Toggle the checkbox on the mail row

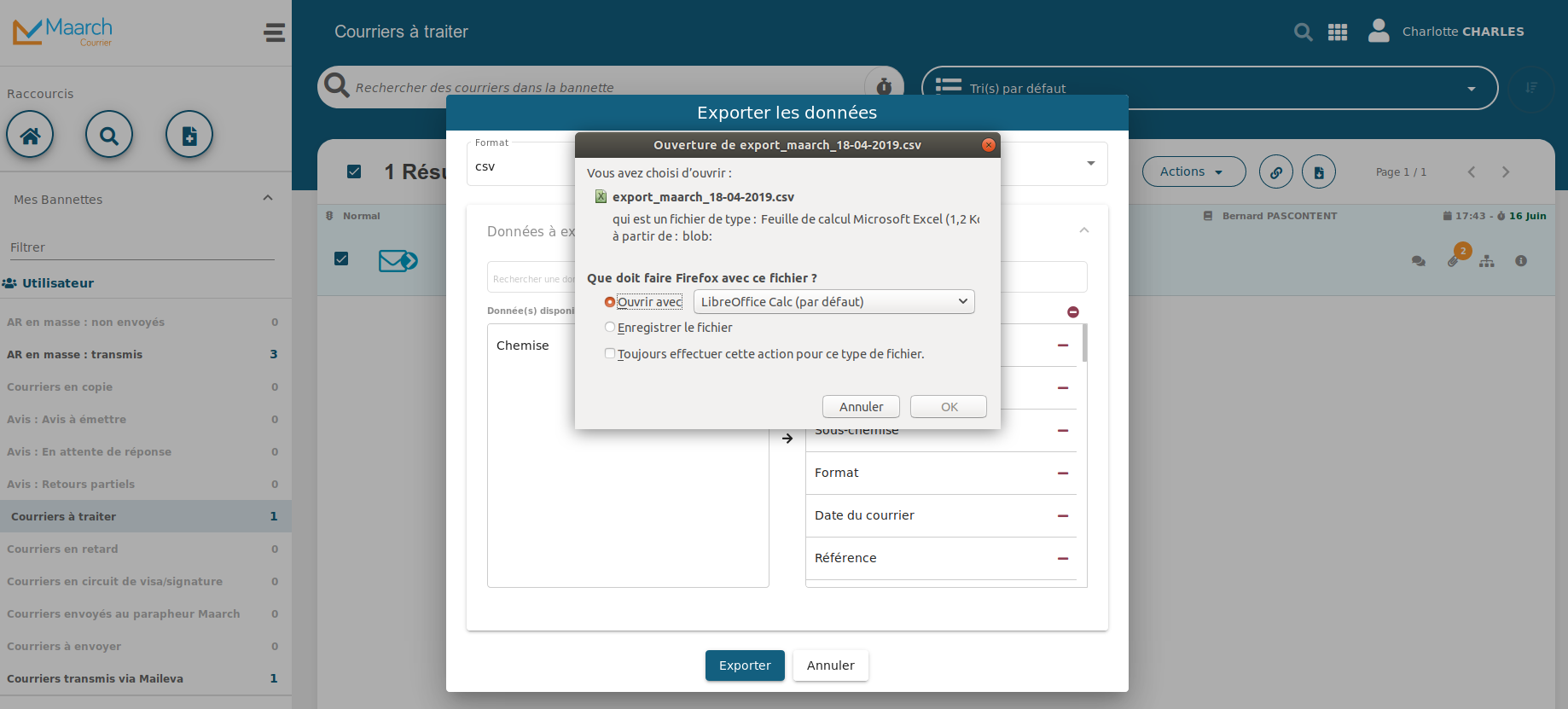click(341, 259)
